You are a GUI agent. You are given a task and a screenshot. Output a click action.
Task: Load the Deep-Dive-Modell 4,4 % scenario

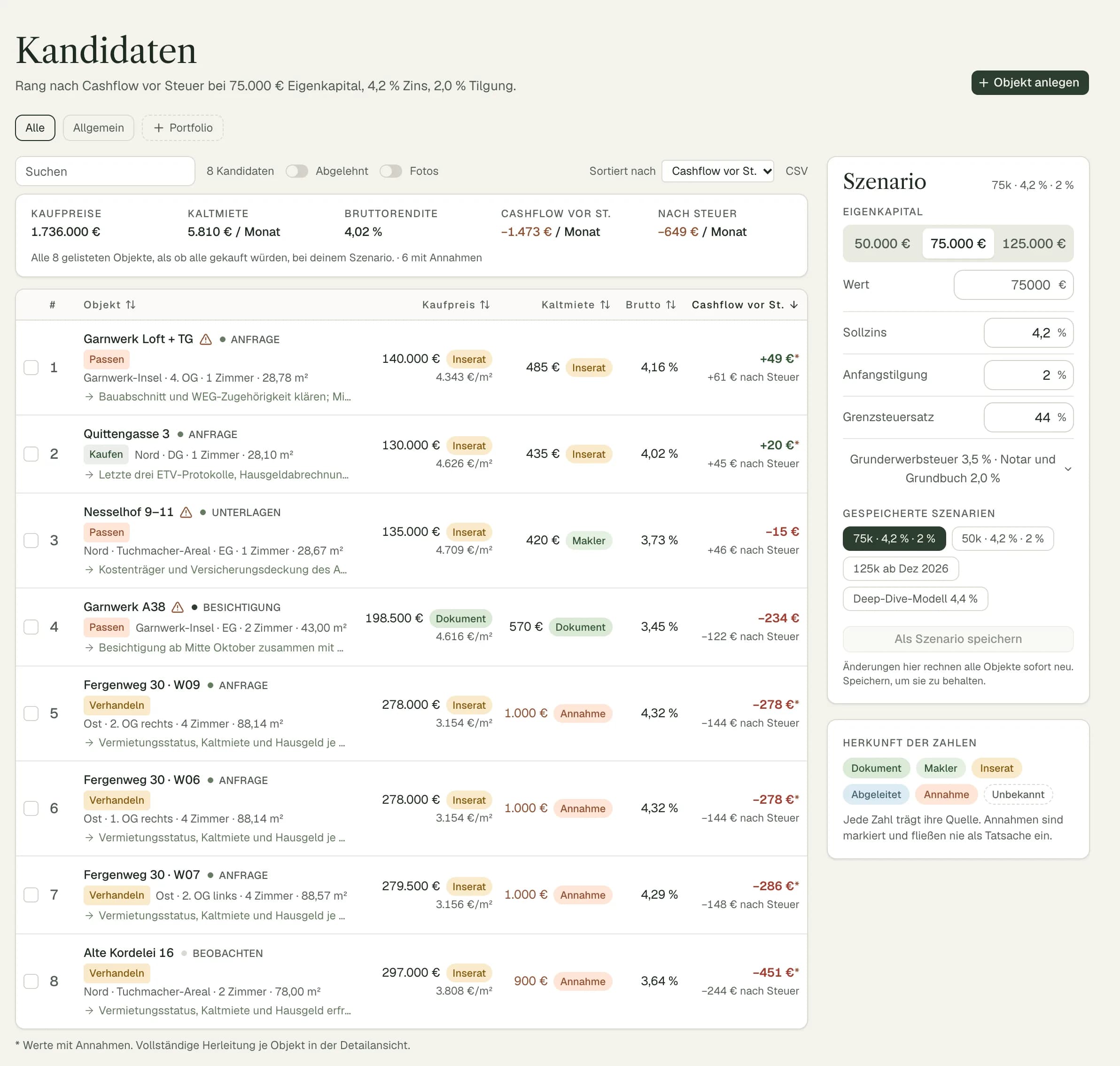(x=915, y=598)
